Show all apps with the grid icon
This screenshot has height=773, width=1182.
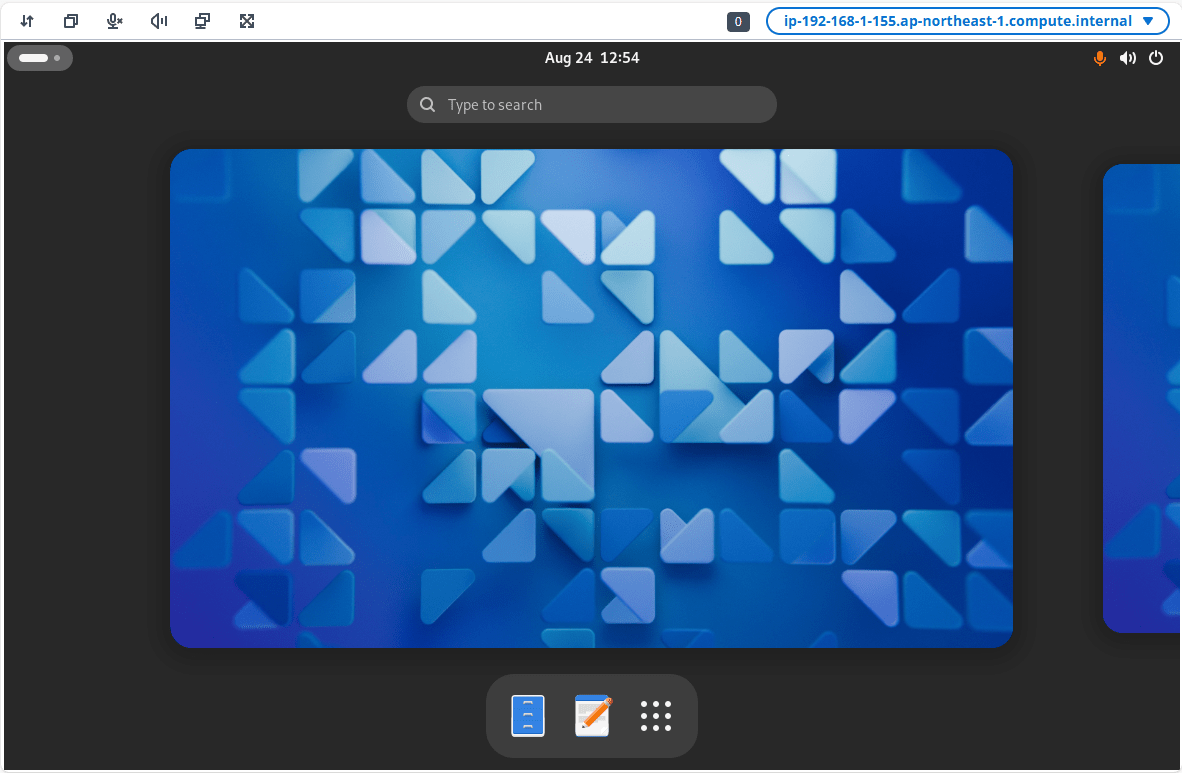[656, 716]
